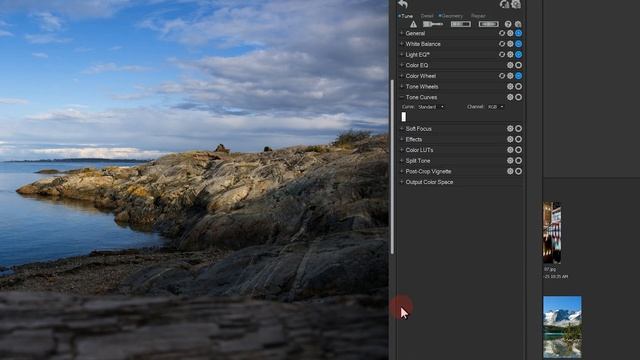
Task: Enable the Post-Crop Vignette group
Action: pyautogui.click(x=518, y=171)
